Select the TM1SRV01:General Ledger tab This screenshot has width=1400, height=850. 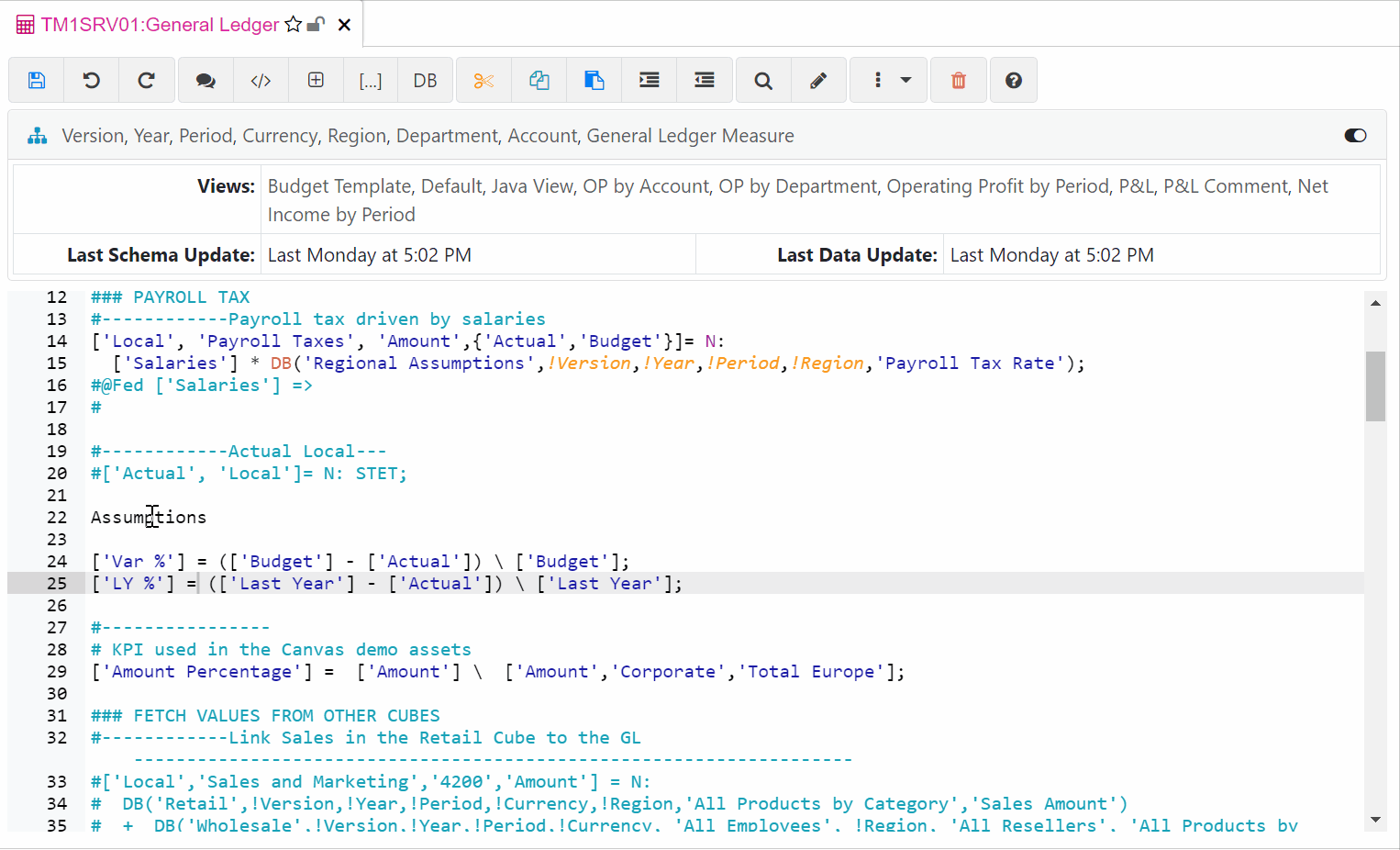coord(160,25)
